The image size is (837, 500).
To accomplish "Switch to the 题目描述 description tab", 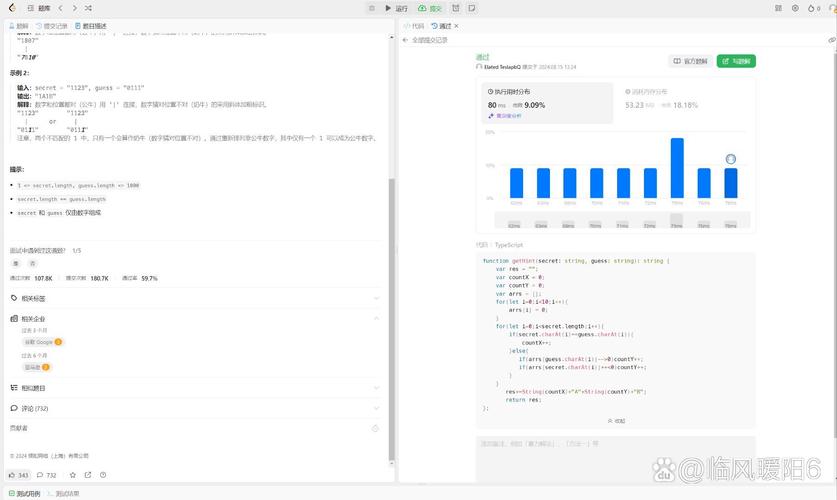I will point(91,26).
